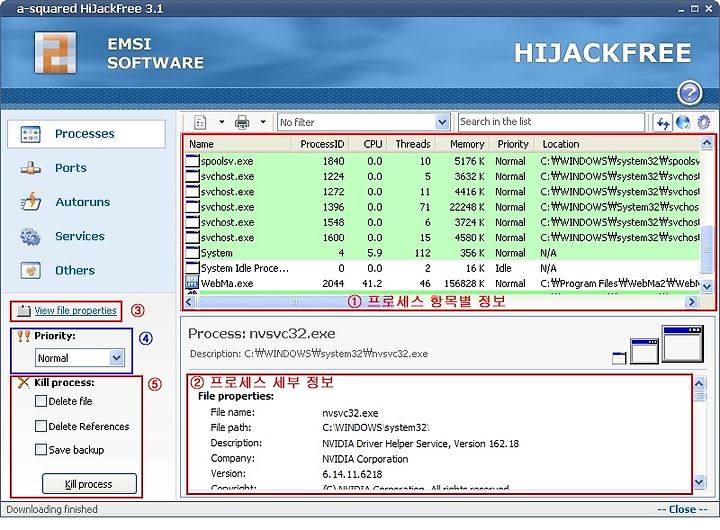Select the large window-size icon in the detail header
The height and width of the screenshot is (530, 720).
click(683, 344)
